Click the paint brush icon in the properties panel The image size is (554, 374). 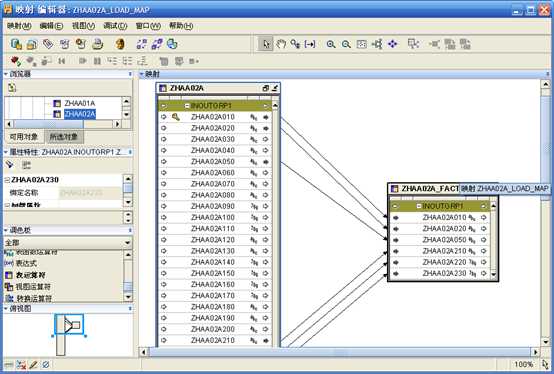[x=10, y=165]
